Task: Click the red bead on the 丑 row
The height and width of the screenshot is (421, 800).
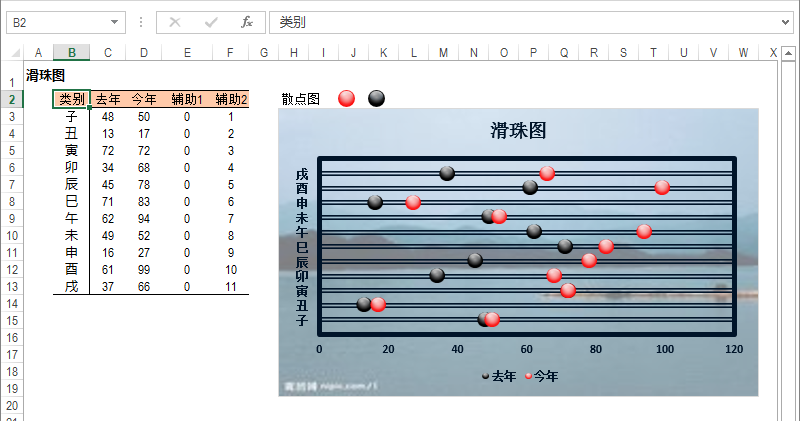Action: tap(378, 305)
